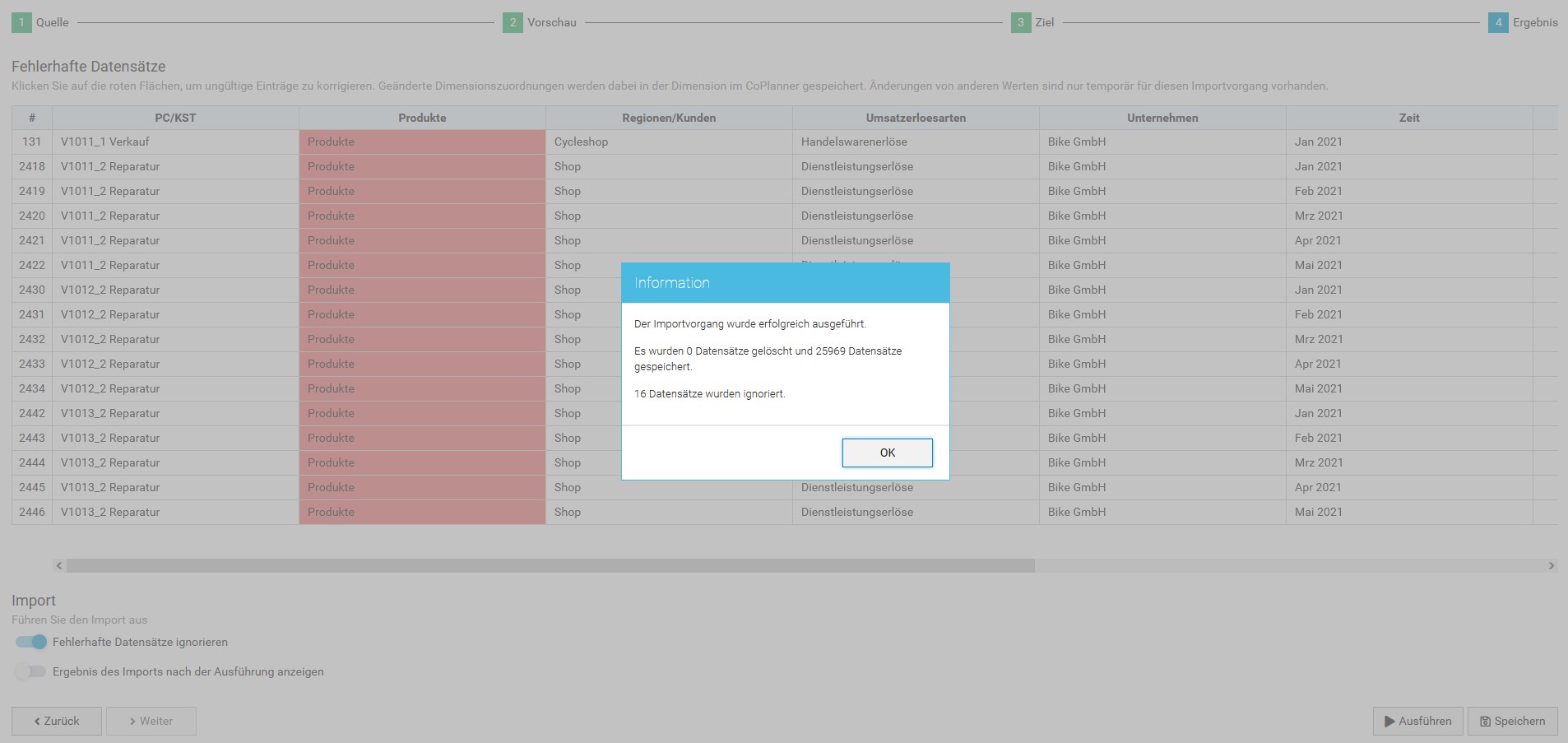Click 'Shop' in row 2443
This screenshot has height=743, width=1568.
pyautogui.click(x=568, y=438)
